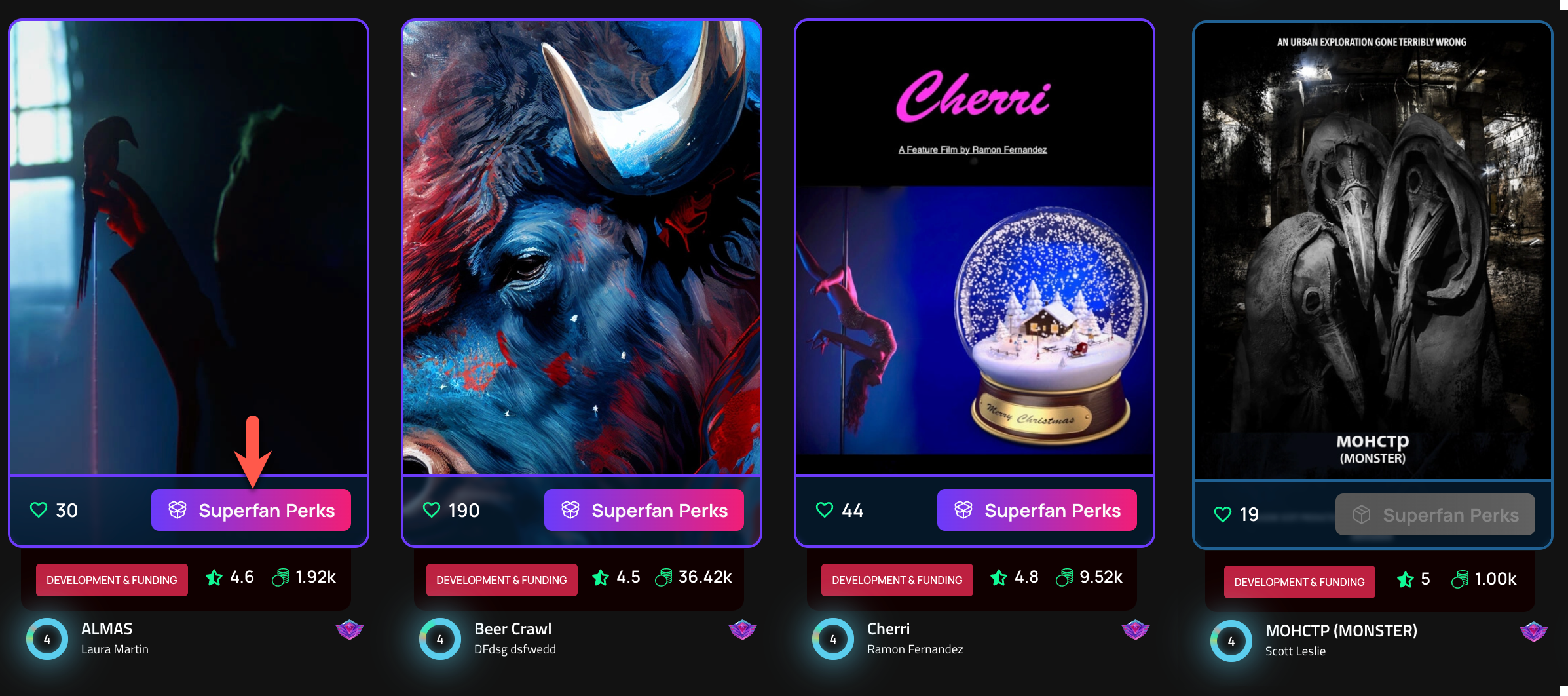
Task: Click the gem badge beside MOHCTP (MONSTER)
Action: 1534,632
